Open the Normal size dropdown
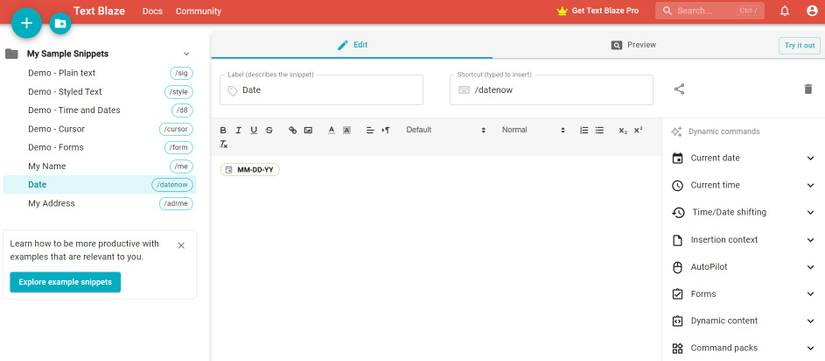 point(533,130)
